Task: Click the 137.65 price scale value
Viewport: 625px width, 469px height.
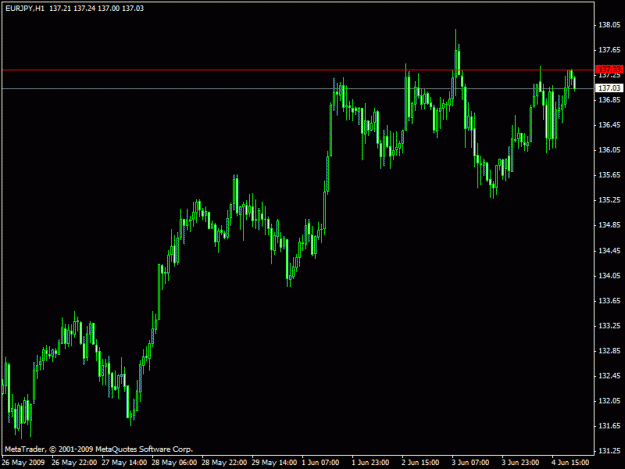Action: point(609,50)
